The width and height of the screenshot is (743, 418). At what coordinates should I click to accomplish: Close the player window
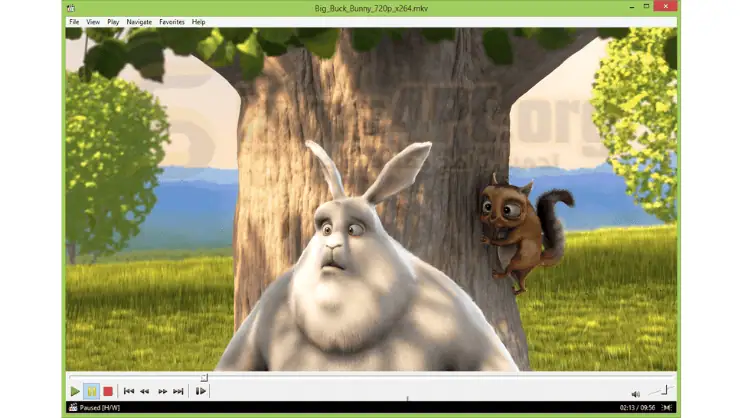point(666,6)
